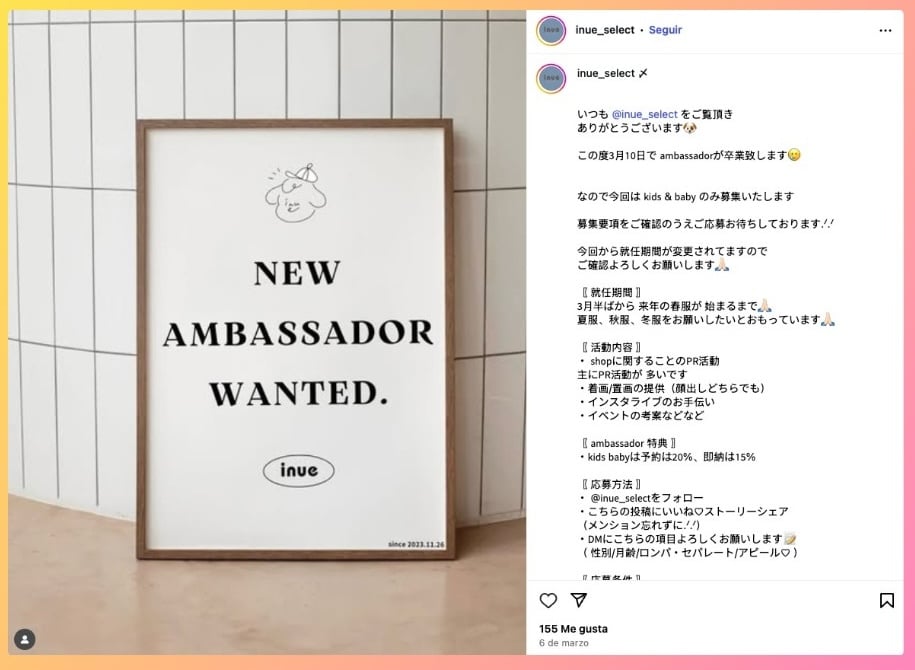Screen dimensions: 915x670
Task: Open inue_select username in post header
Action: pos(605,30)
